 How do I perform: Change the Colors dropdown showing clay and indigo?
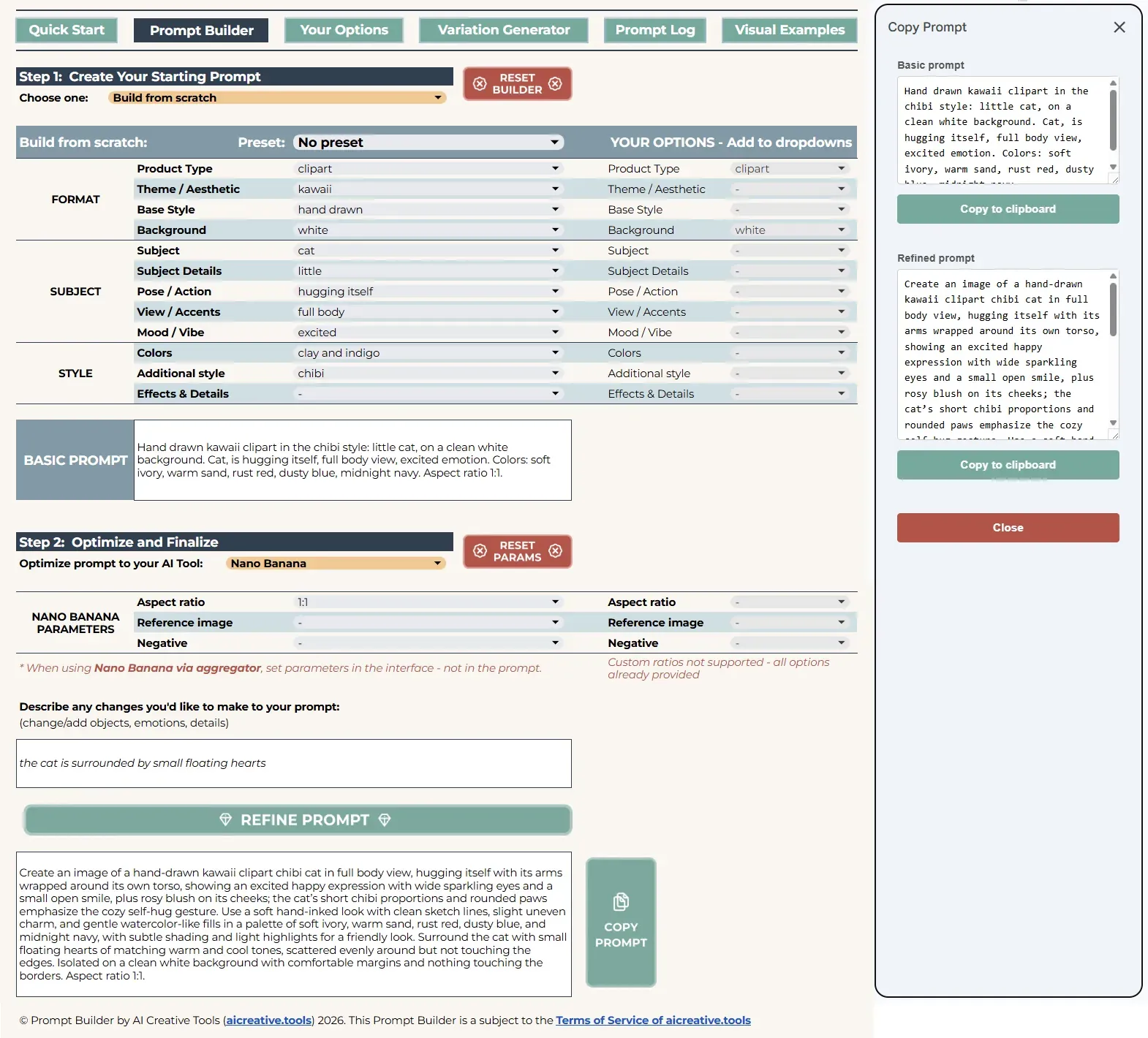(428, 353)
